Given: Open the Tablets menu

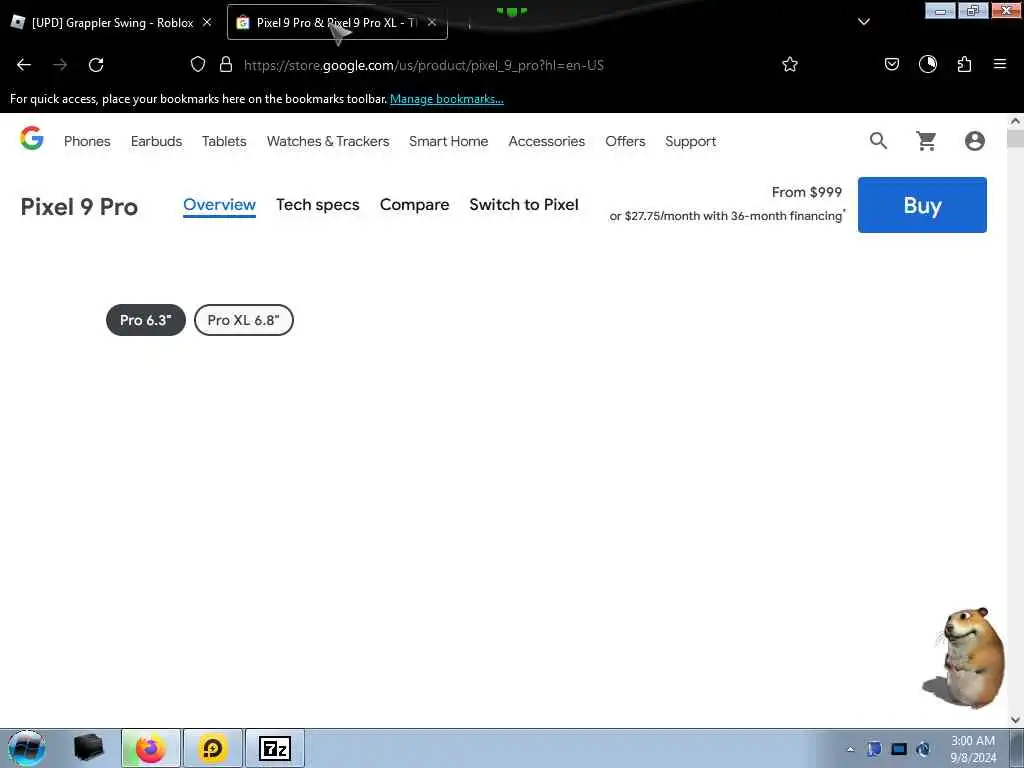Looking at the screenshot, I should (224, 141).
